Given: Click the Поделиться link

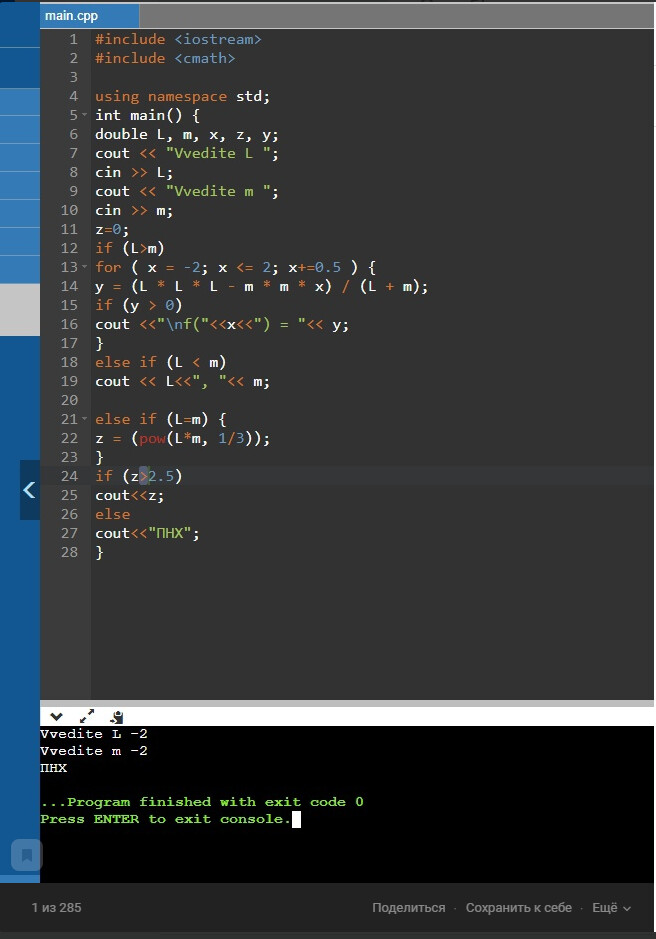Looking at the screenshot, I should point(409,908).
